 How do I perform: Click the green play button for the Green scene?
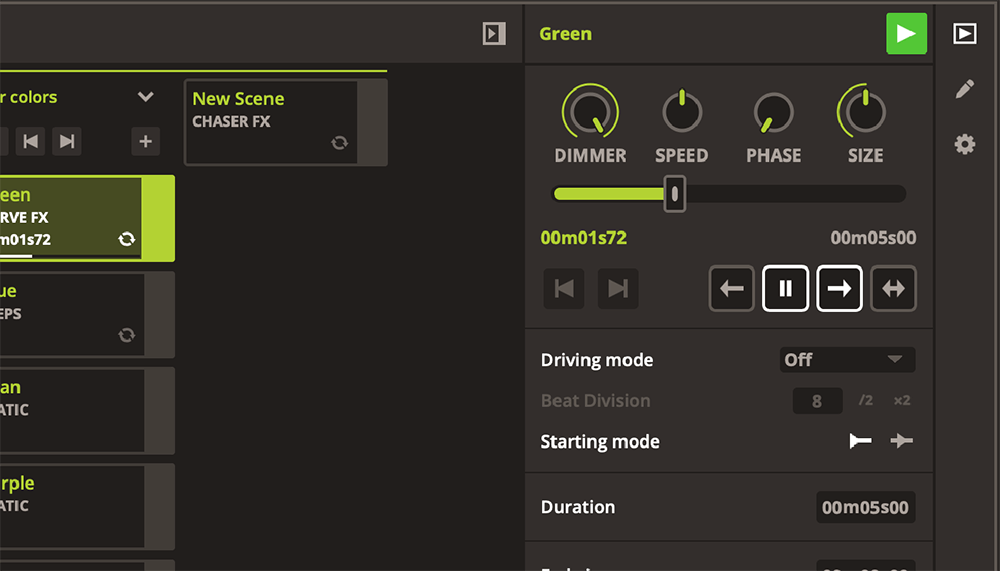[906, 33]
